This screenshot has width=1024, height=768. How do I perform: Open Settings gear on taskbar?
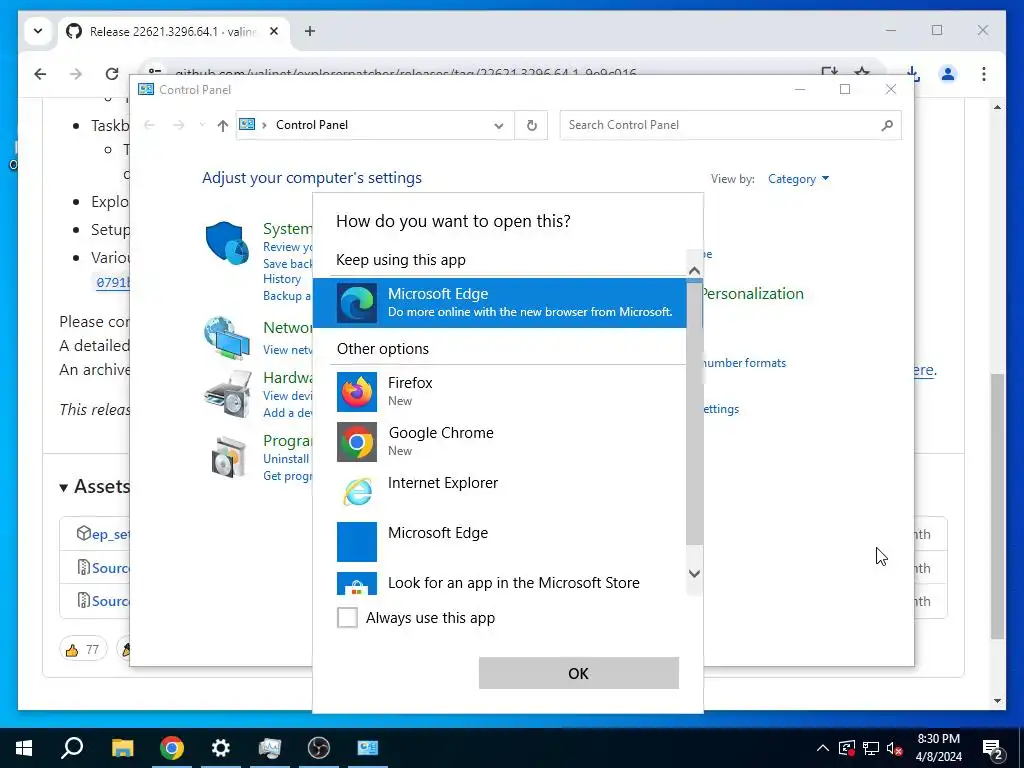(x=221, y=748)
